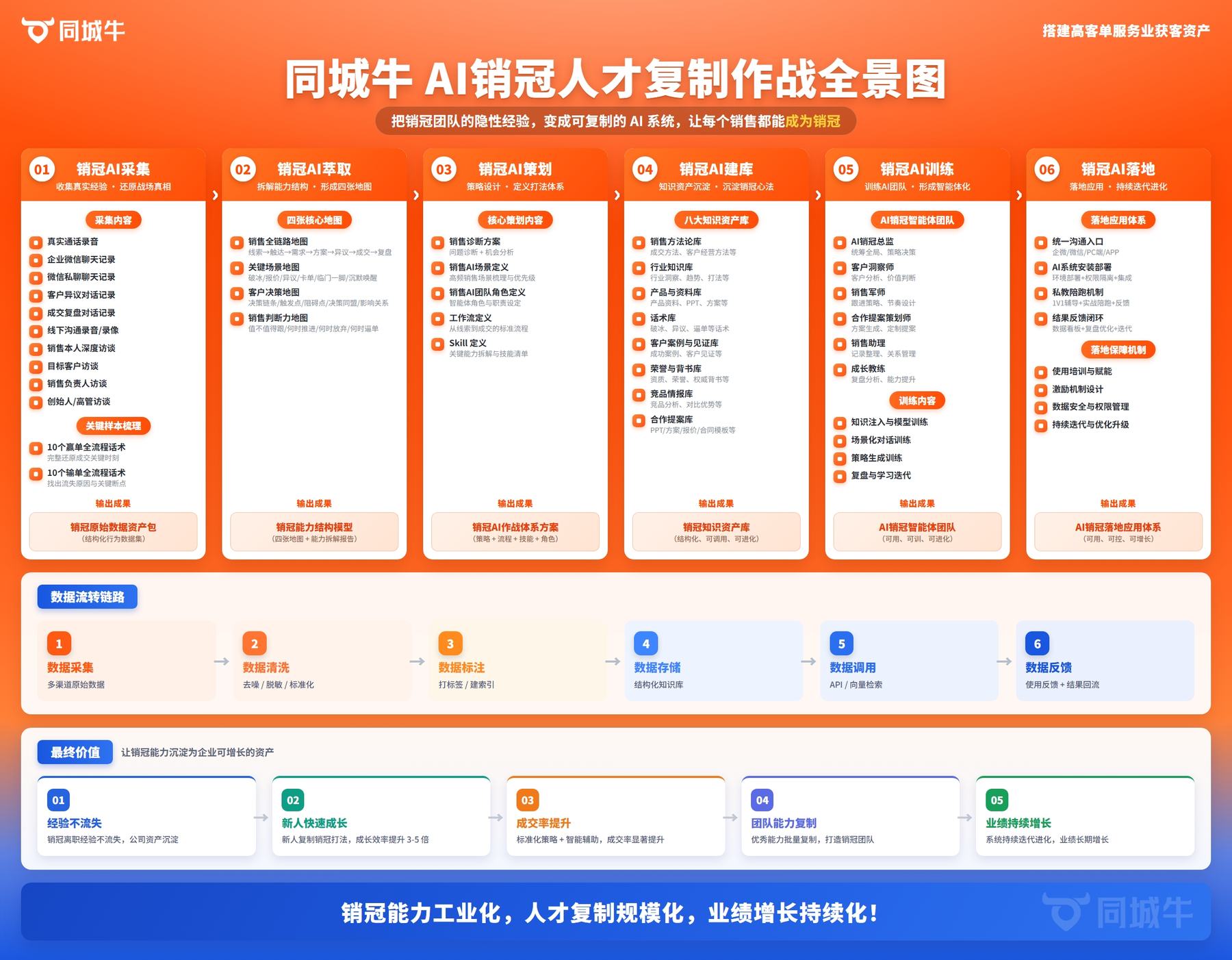This screenshot has width=1232, height=960.
Task: Click the 合作提案策划师 list item text
Action: (x=881, y=318)
